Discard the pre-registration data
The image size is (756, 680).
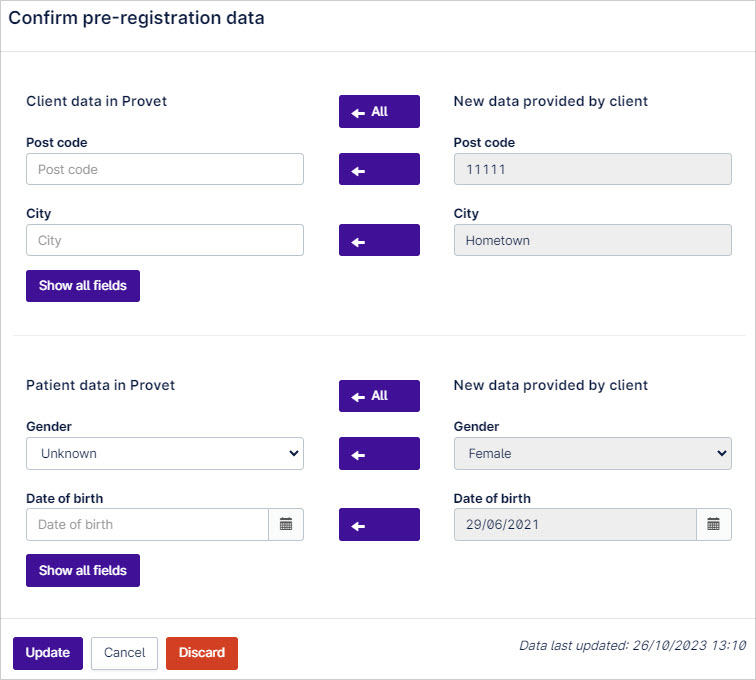pyautogui.click(x=202, y=653)
